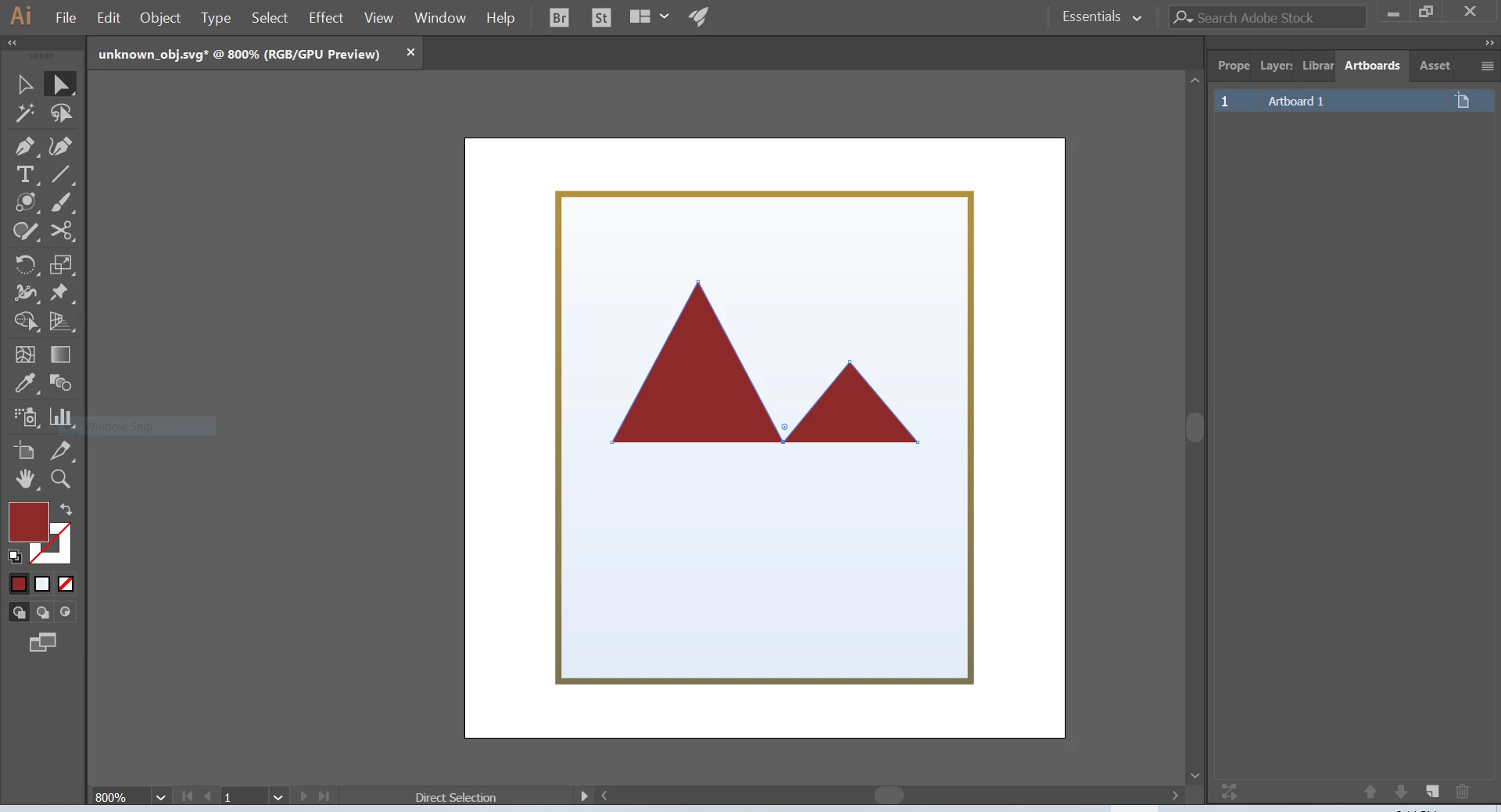Close the unknown_obj.svg document tab
The image size is (1501, 812).
pyautogui.click(x=410, y=52)
